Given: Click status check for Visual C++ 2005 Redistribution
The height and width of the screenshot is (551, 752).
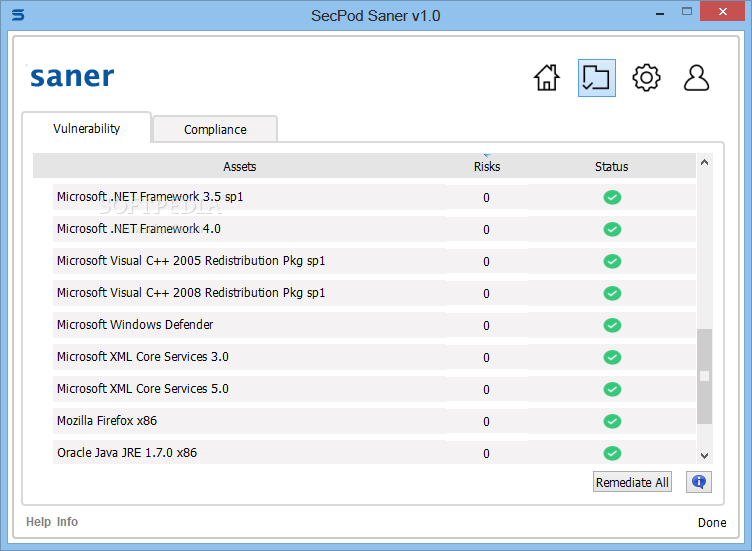Looking at the screenshot, I should pos(612,261).
